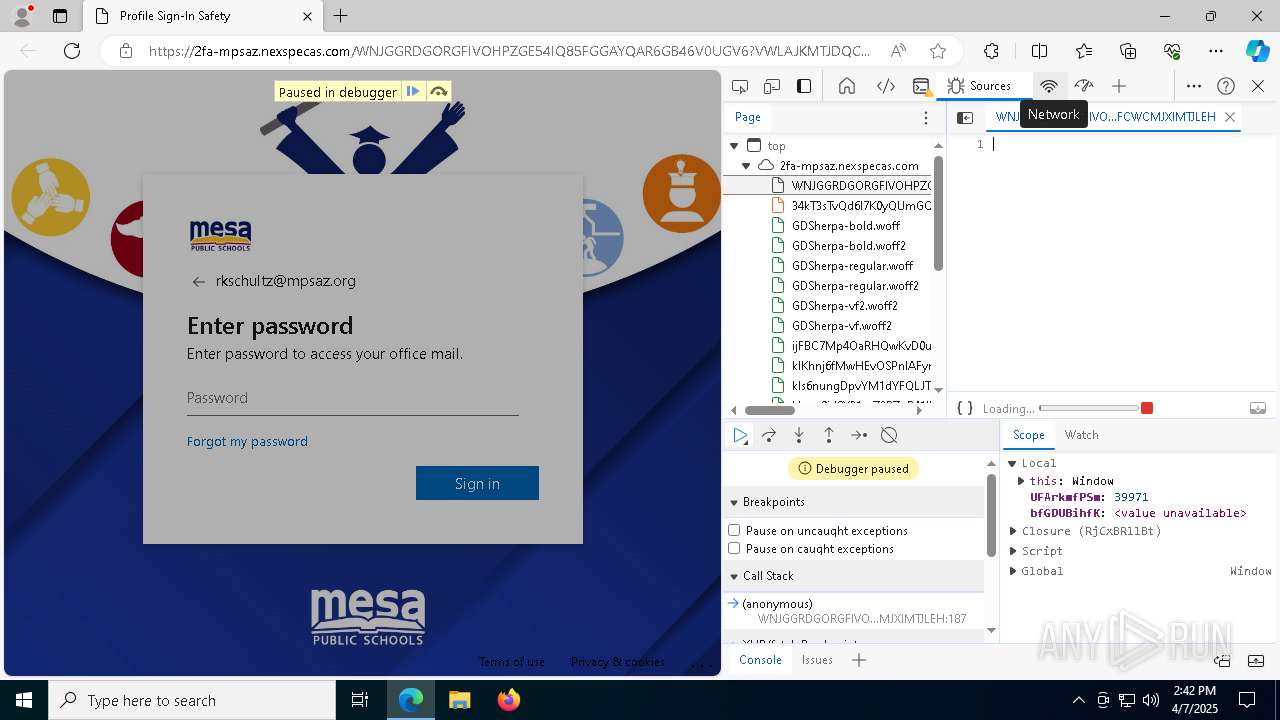Go back using arrow beside rkschultz@mpsaz.org

coord(199,282)
